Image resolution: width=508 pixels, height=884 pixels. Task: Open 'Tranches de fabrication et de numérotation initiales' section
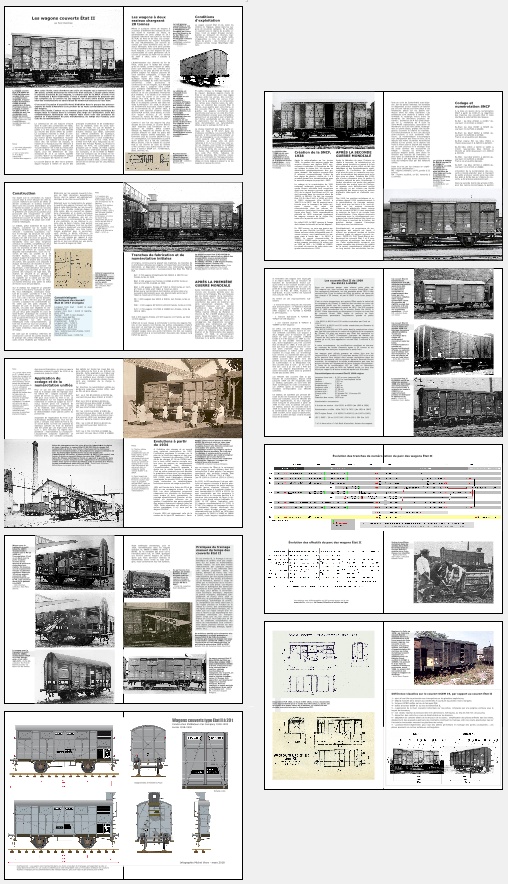tap(157, 257)
